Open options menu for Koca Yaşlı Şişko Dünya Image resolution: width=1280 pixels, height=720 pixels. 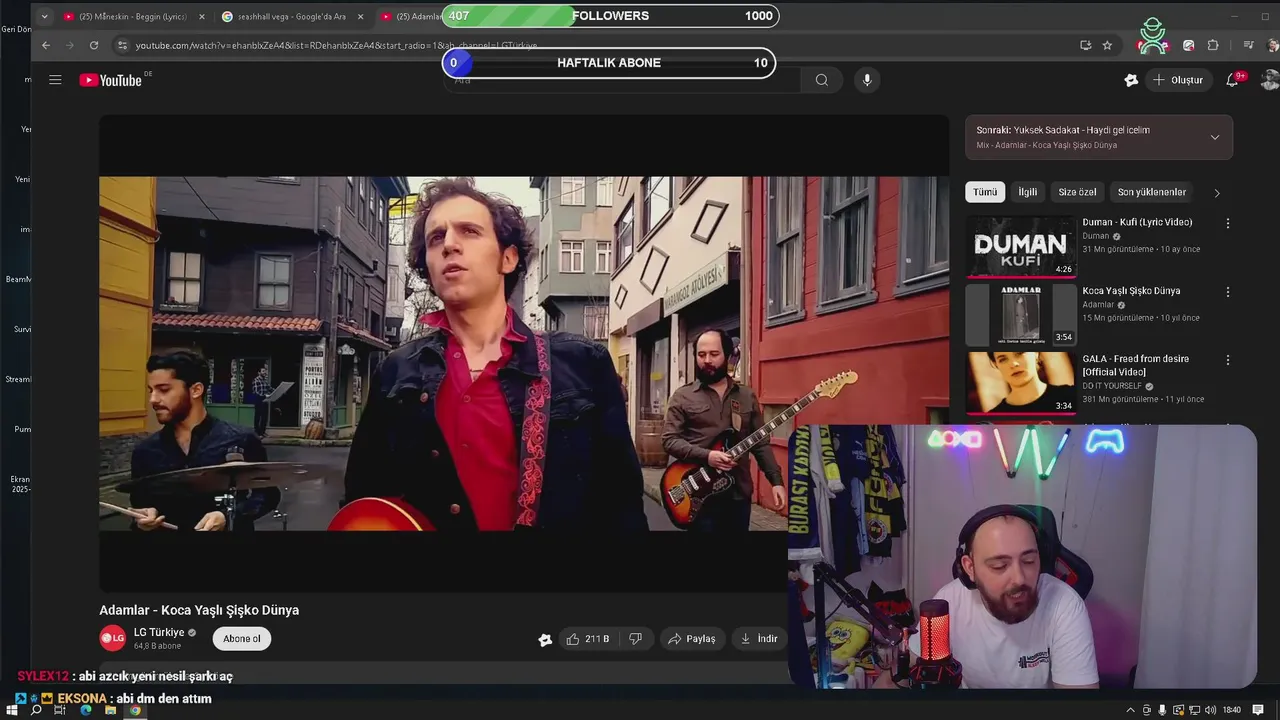1228,292
